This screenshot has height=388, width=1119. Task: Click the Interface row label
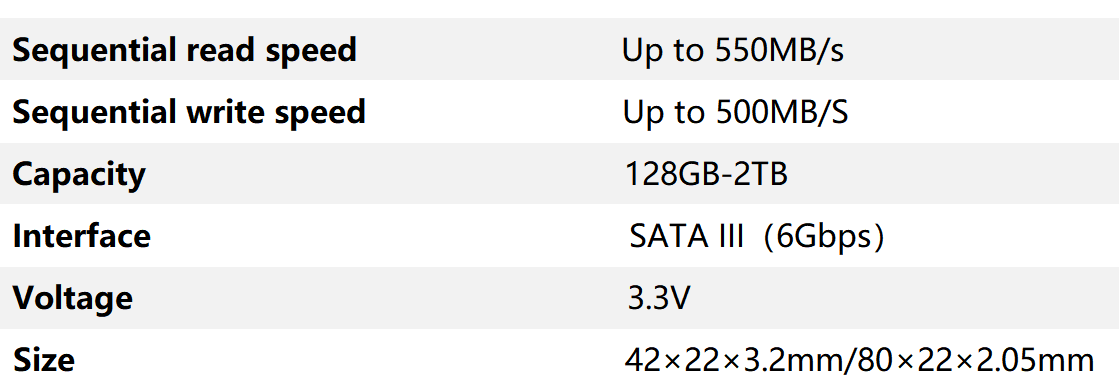coord(81,237)
